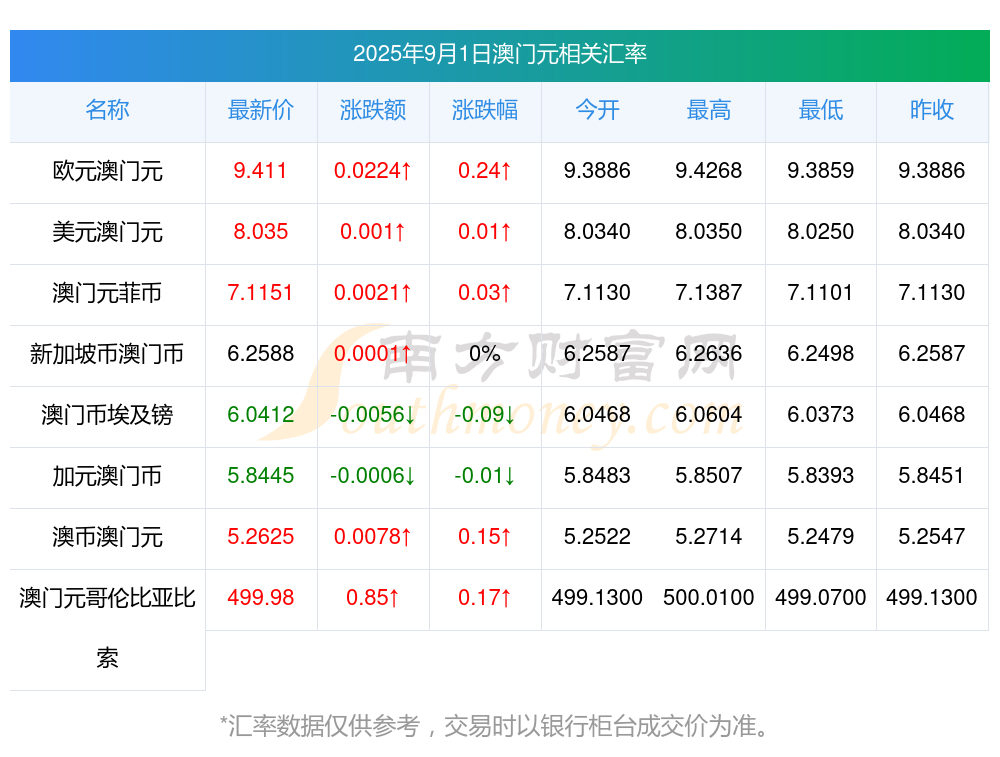Click the 最低 column header
This screenshot has width=1000, height=757.
pyautogui.click(x=821, y=110)
